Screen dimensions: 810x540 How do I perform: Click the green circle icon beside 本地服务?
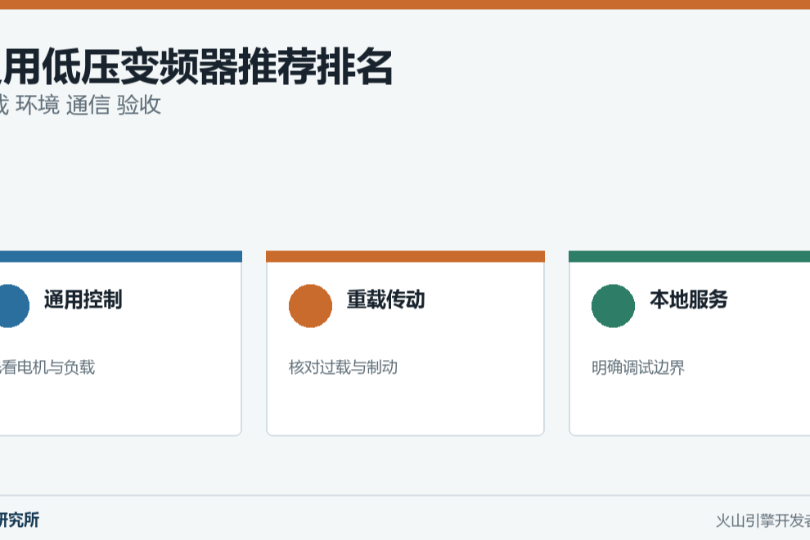click(x=613, y=306)
